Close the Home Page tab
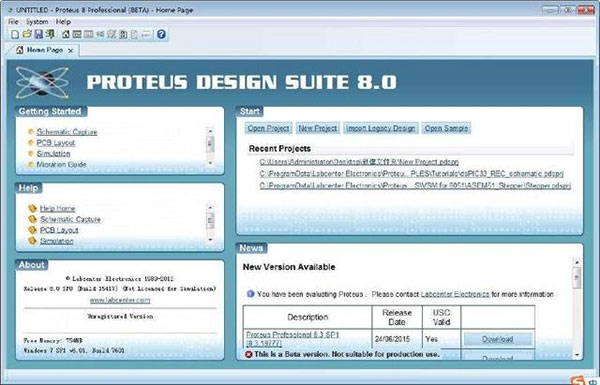Screen dimensions: 600x385 point(71,50)
